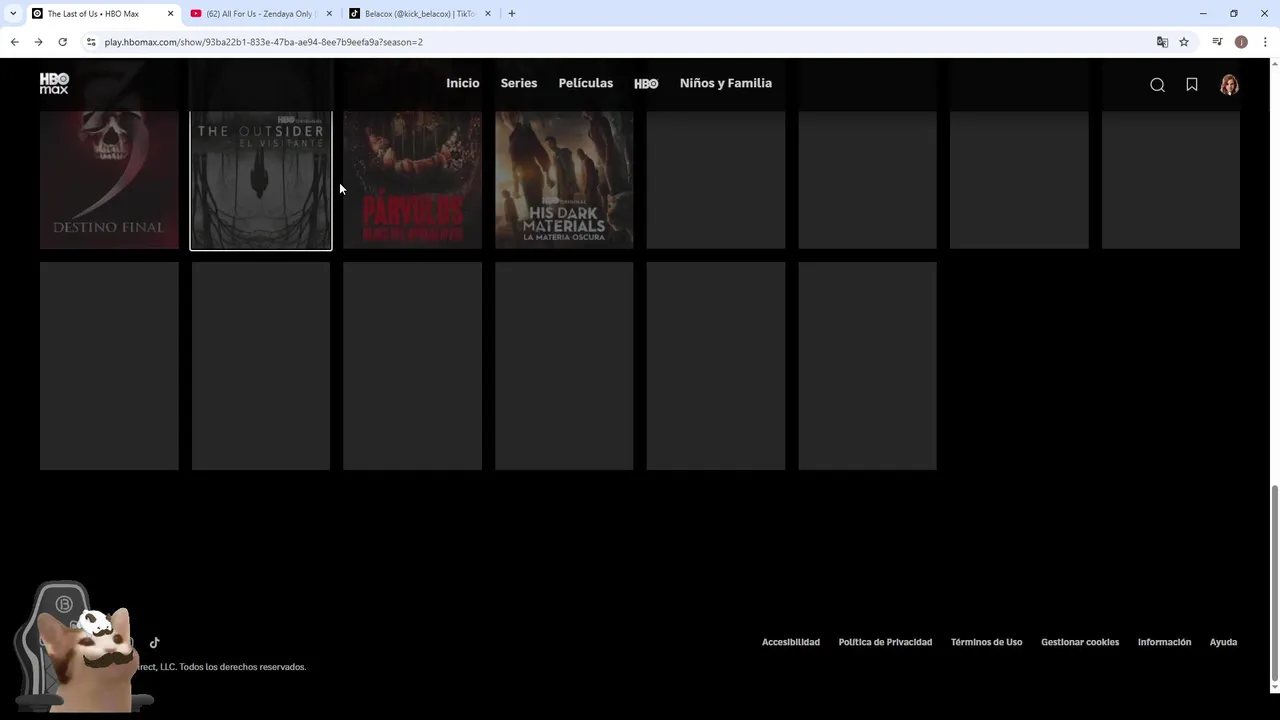Open the Películas section
Viewport: 1280px width, 720px height.
pyautogui.click(x=586, y=83)
